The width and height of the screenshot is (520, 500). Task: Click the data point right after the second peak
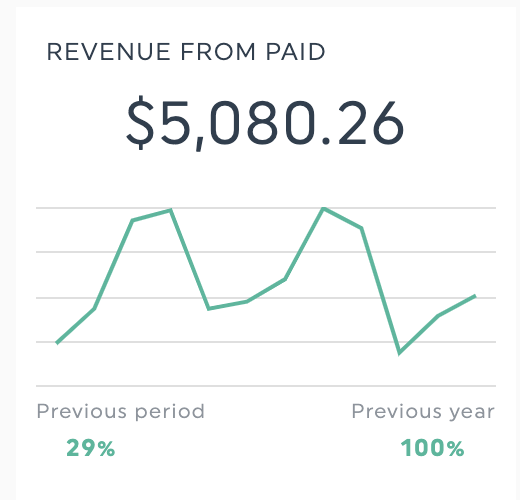pos(361,228)
